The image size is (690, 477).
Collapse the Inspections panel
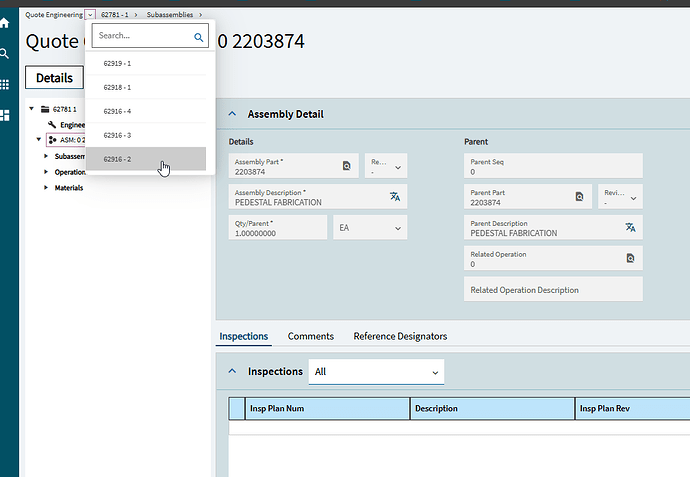point(232,371)
